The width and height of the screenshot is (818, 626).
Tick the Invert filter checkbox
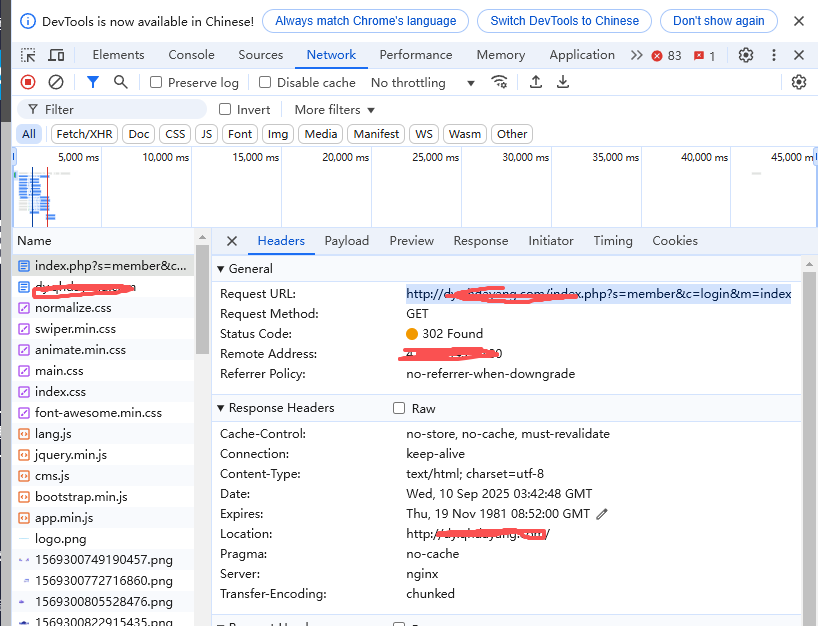click(x=225, y=109)
